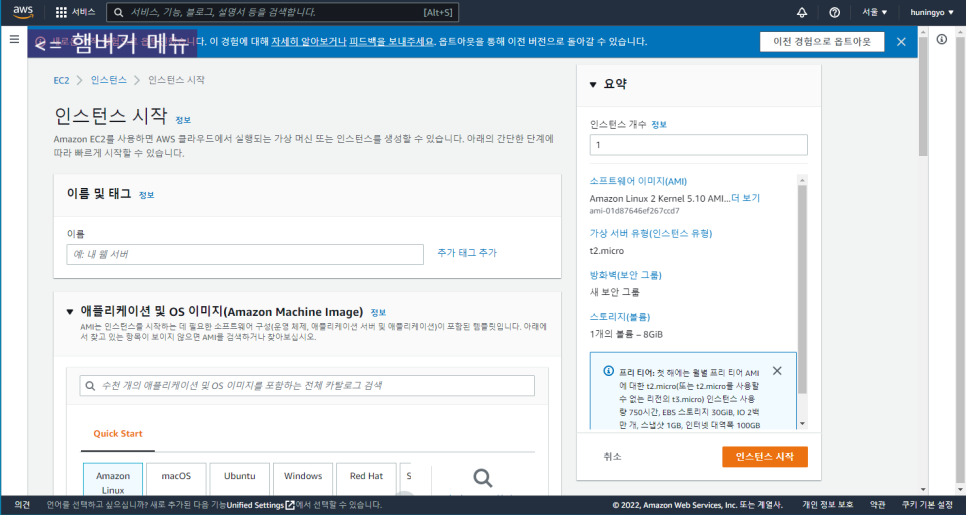The height and width of the screenshot is (515, 966).
Task: Choose the Windows AMI tile
Action: [303, 480]
